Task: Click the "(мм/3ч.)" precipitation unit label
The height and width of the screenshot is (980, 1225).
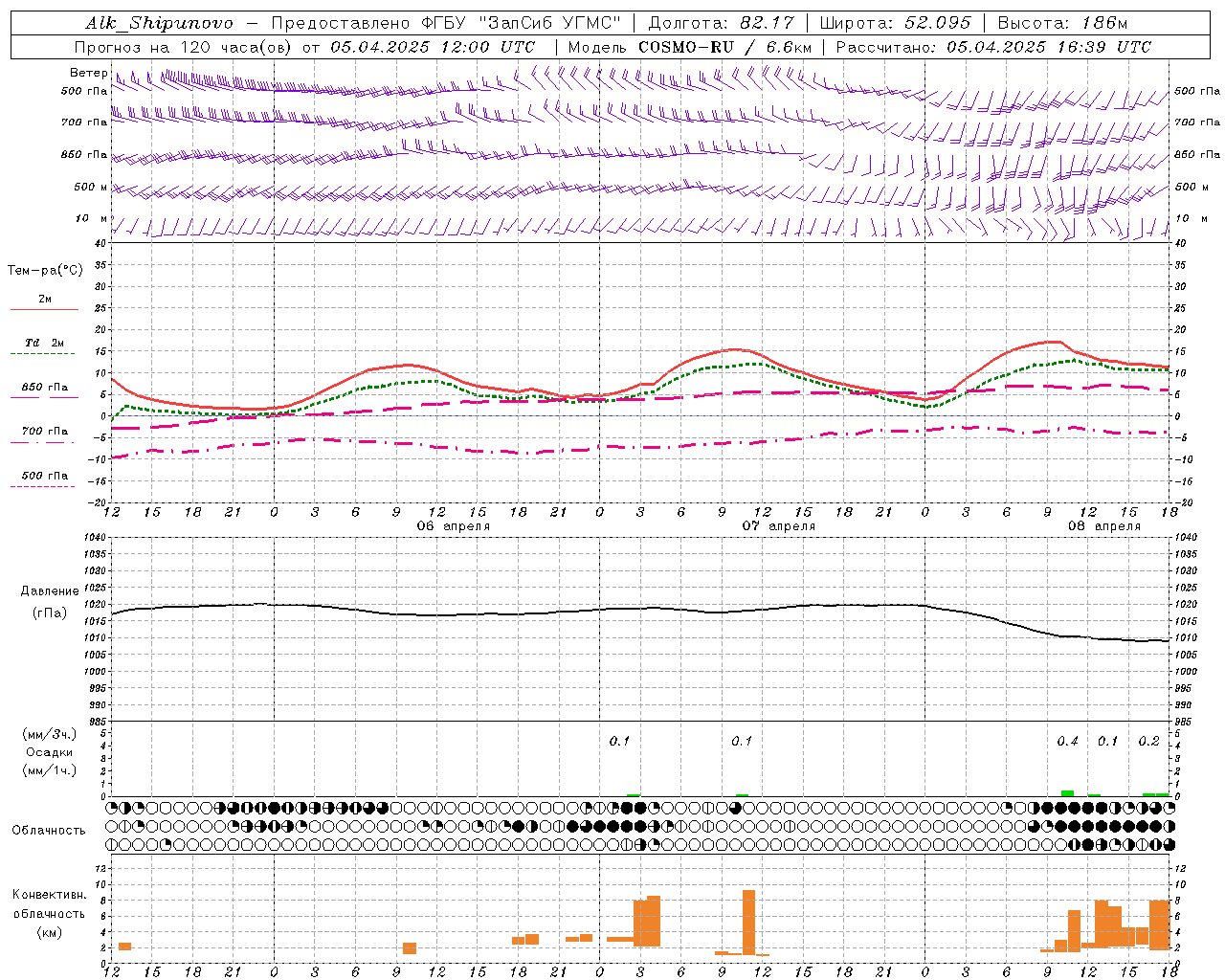Action: (50, 734)
